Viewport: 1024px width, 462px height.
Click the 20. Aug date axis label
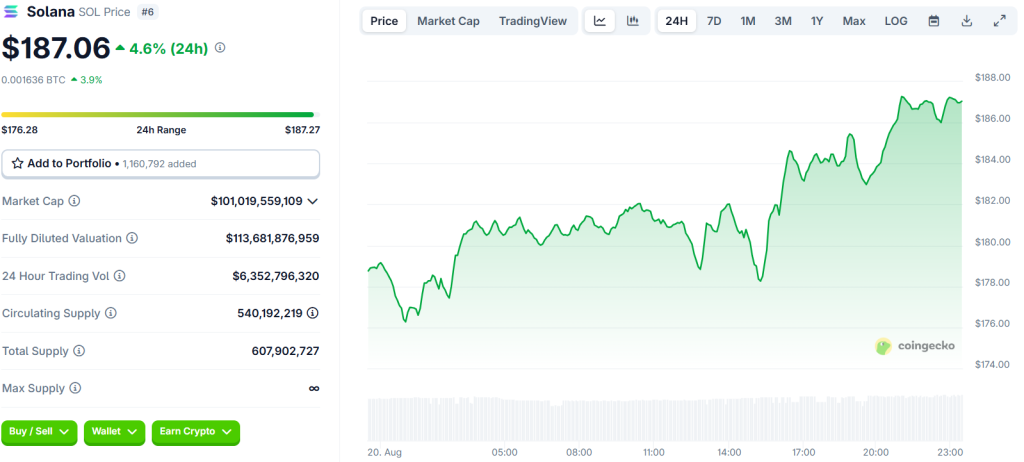pyautogui.click(x=383, y=452)
